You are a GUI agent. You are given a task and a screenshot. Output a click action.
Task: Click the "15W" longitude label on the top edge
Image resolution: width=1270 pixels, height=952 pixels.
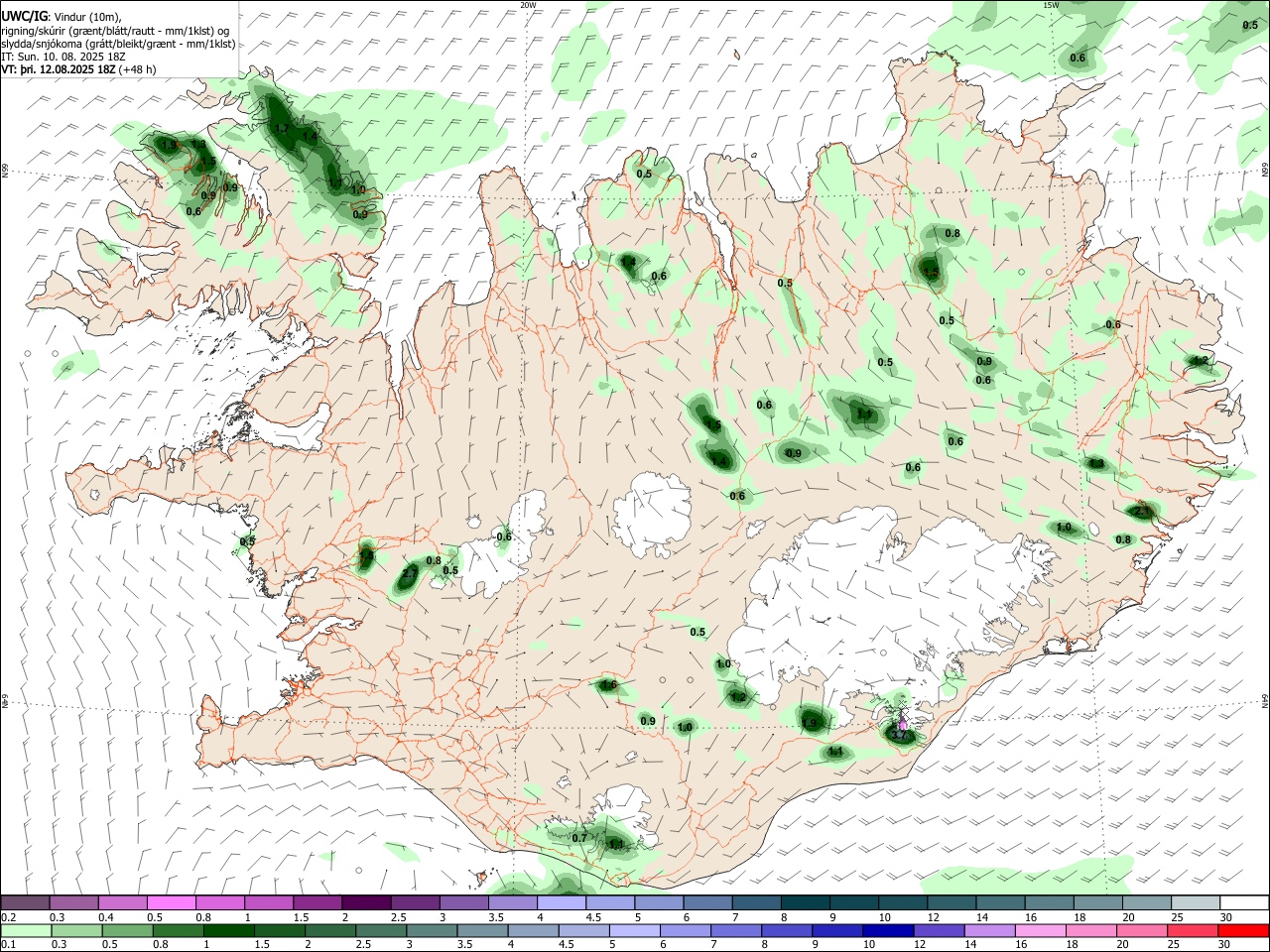pyautogui.click(x=1051, y=5)
